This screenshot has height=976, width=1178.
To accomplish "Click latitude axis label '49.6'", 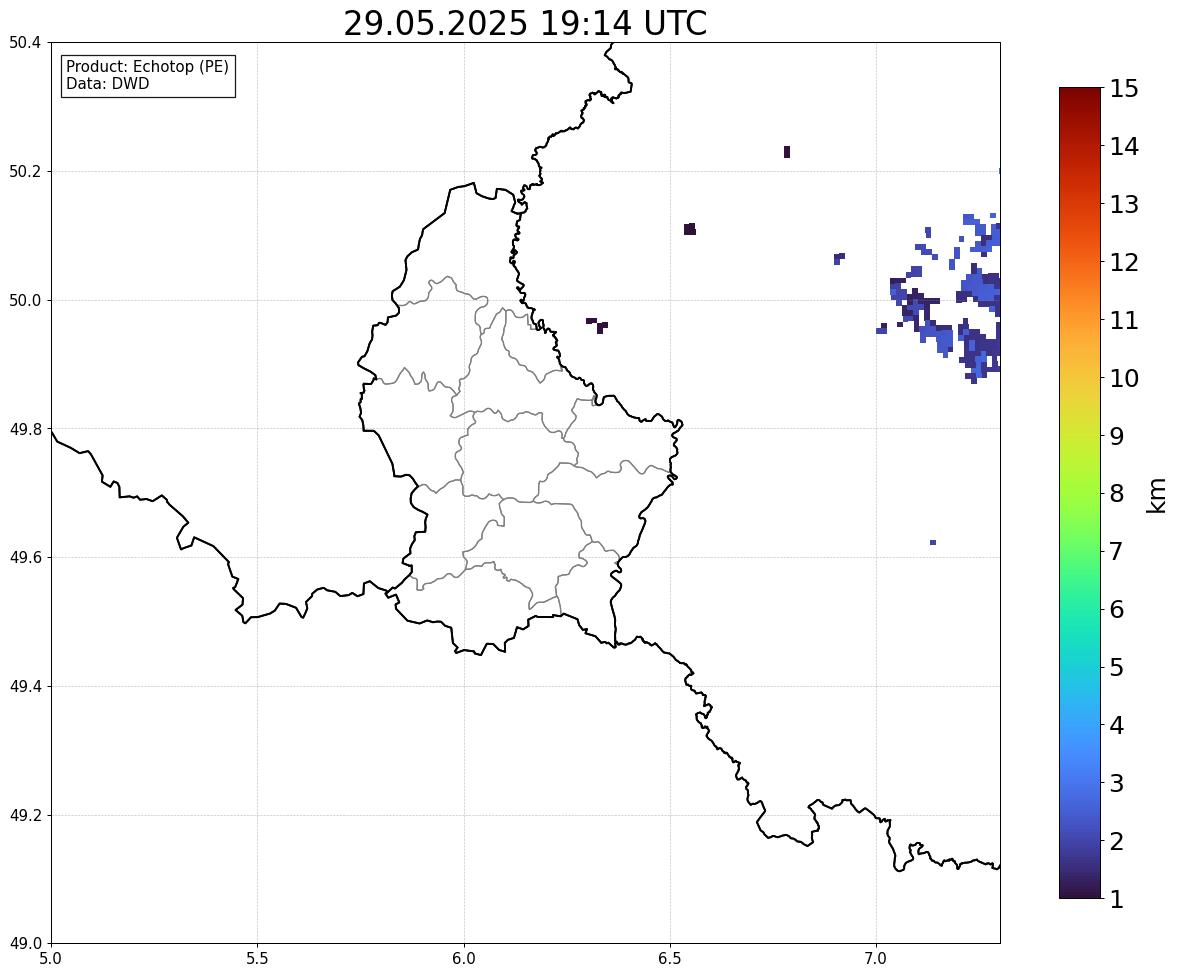I will pyautogui.click(x=25, y=557).
